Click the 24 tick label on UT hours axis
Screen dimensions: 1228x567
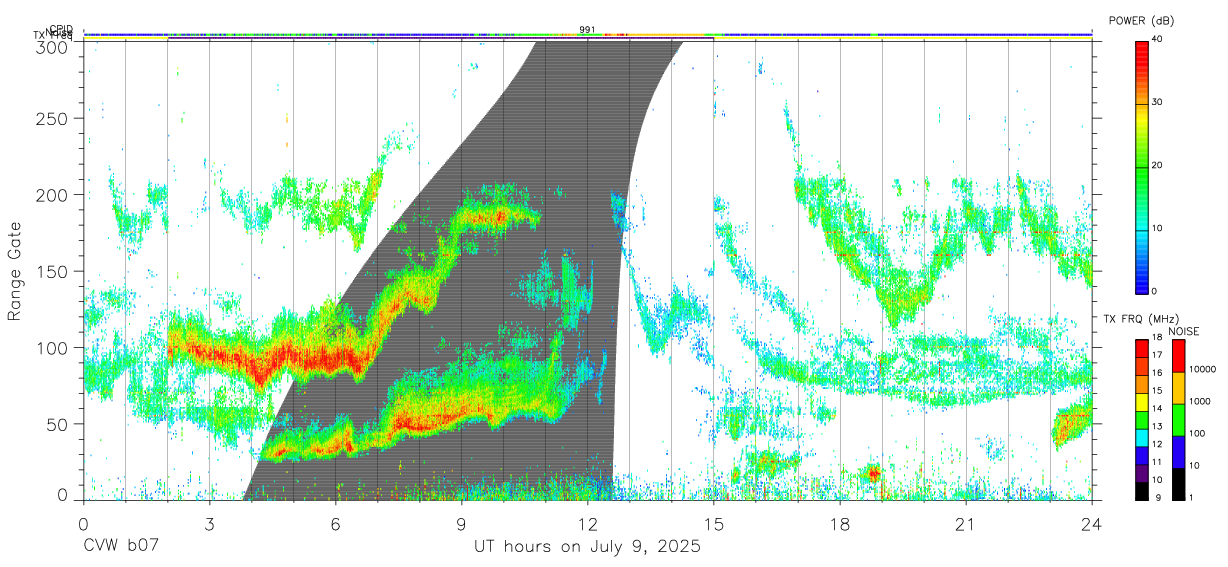[x=1092, y=525]
